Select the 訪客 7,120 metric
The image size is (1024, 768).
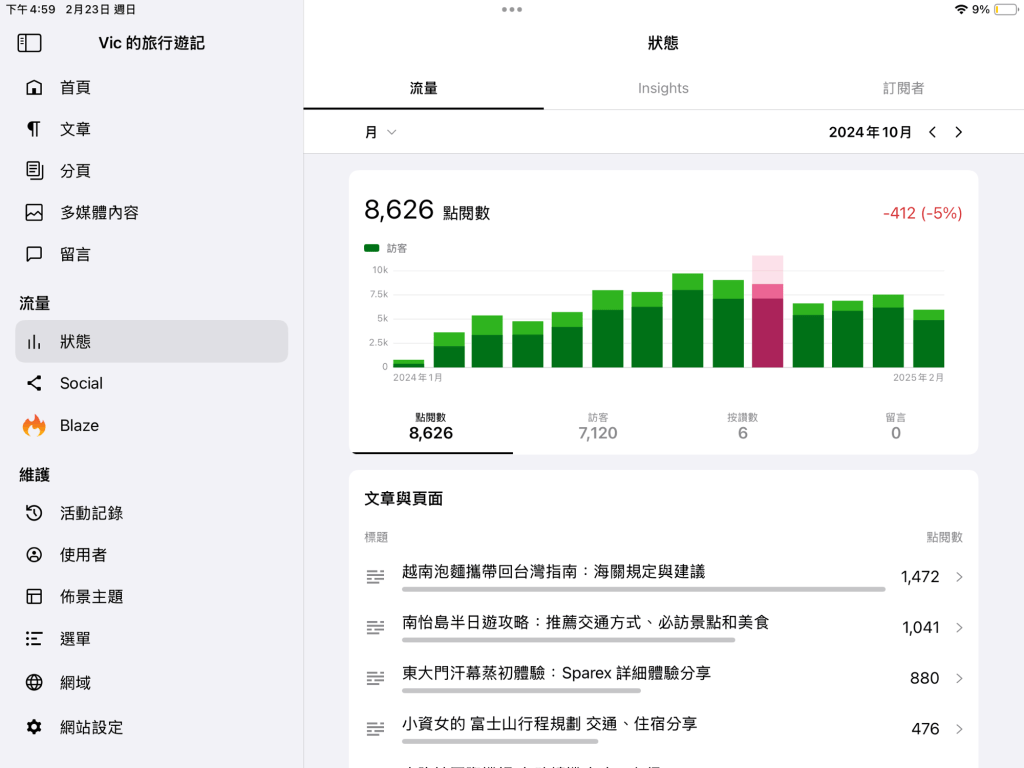click(598, 427)
